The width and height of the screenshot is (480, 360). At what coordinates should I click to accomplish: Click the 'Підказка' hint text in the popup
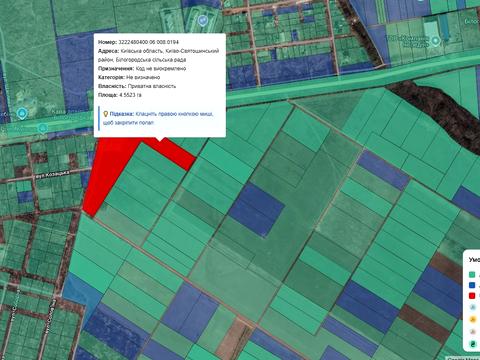coord(158,118)
